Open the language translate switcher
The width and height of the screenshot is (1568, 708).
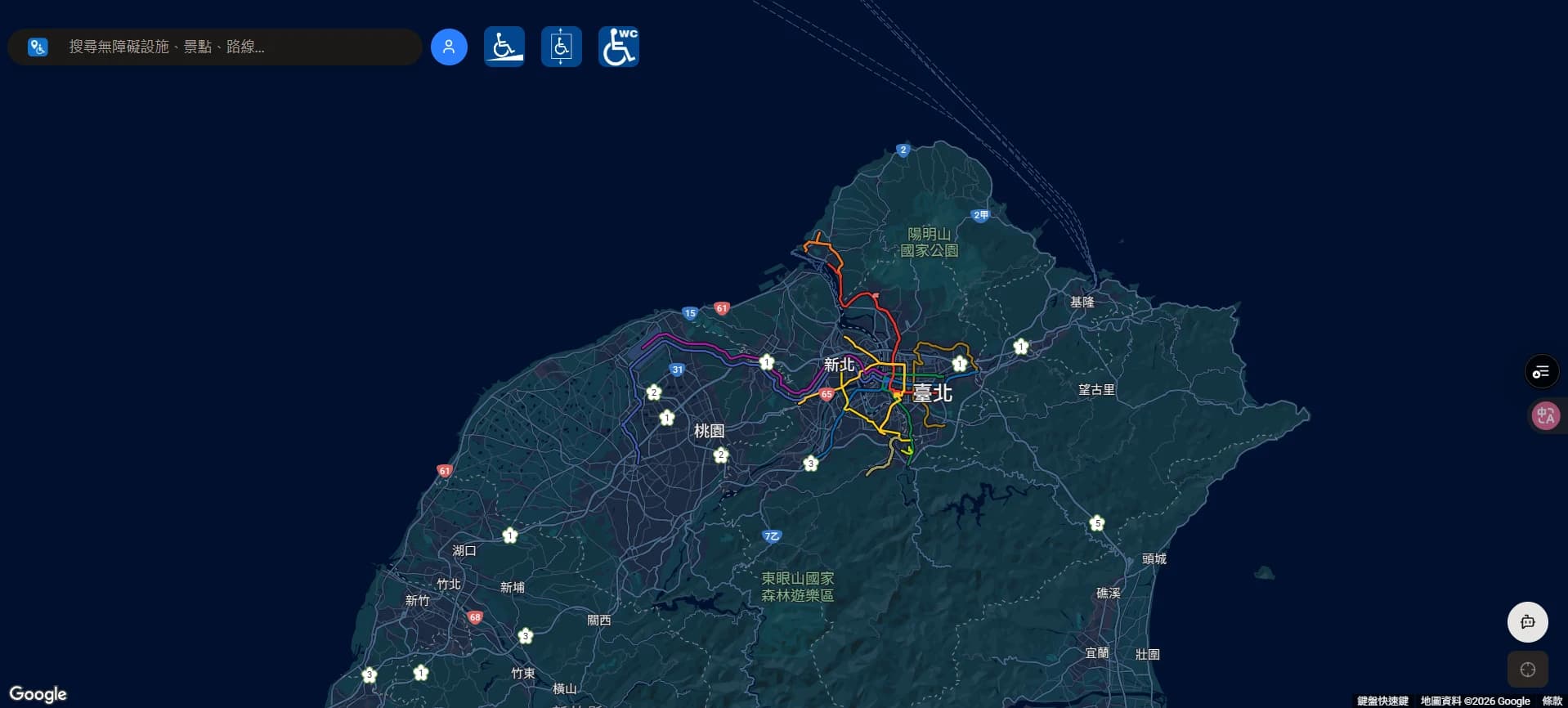click(x=1544, y=415)
